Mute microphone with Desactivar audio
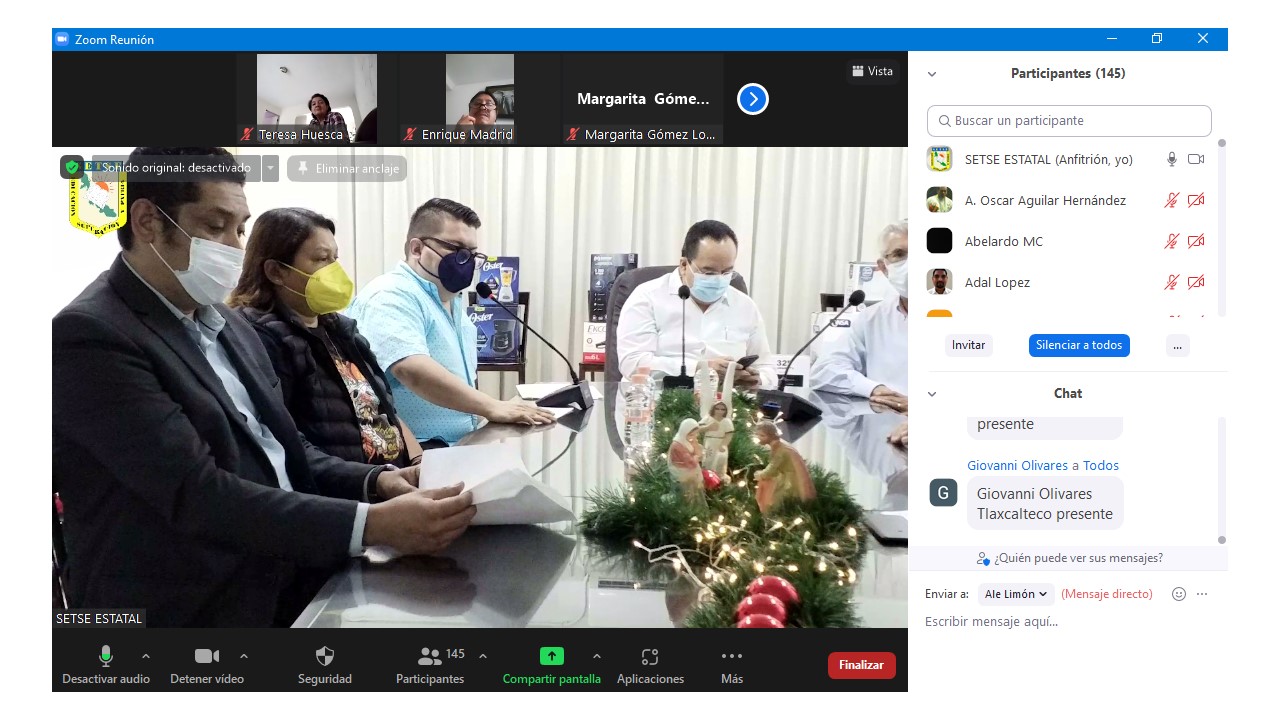Viewport: 1280px width, 720px height. (x=105, y=656)
